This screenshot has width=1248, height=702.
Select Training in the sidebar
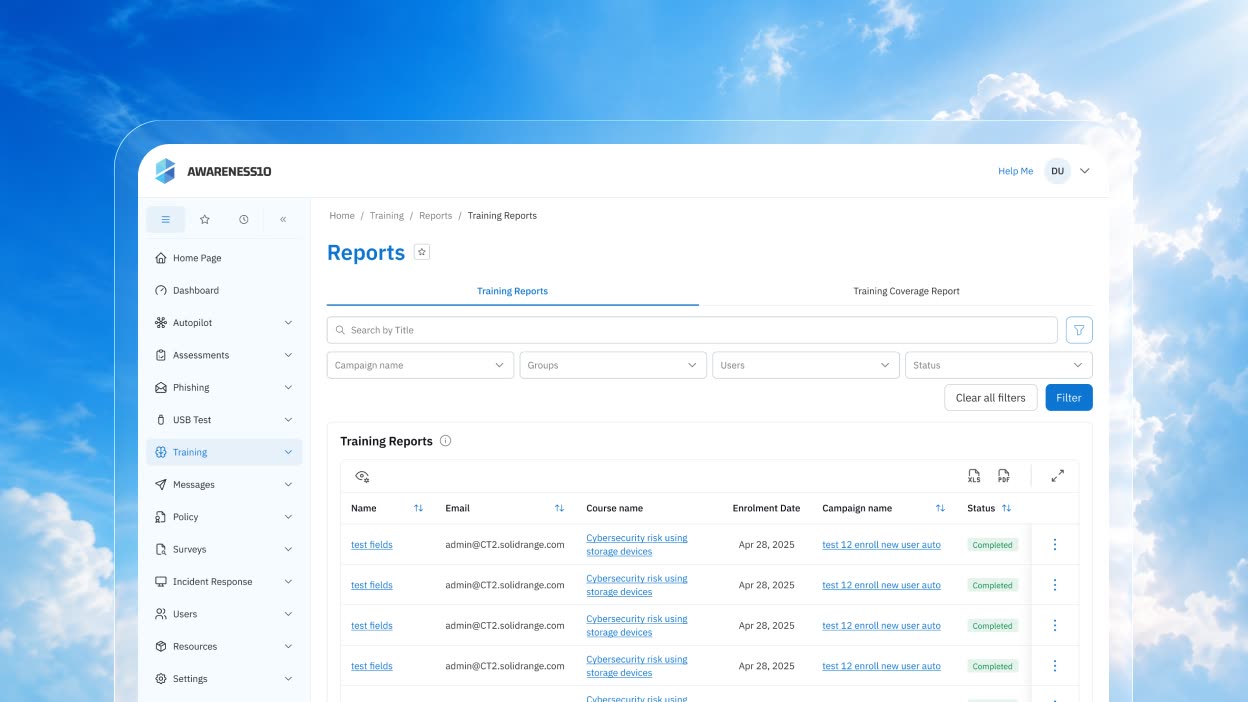pos(224,452)
